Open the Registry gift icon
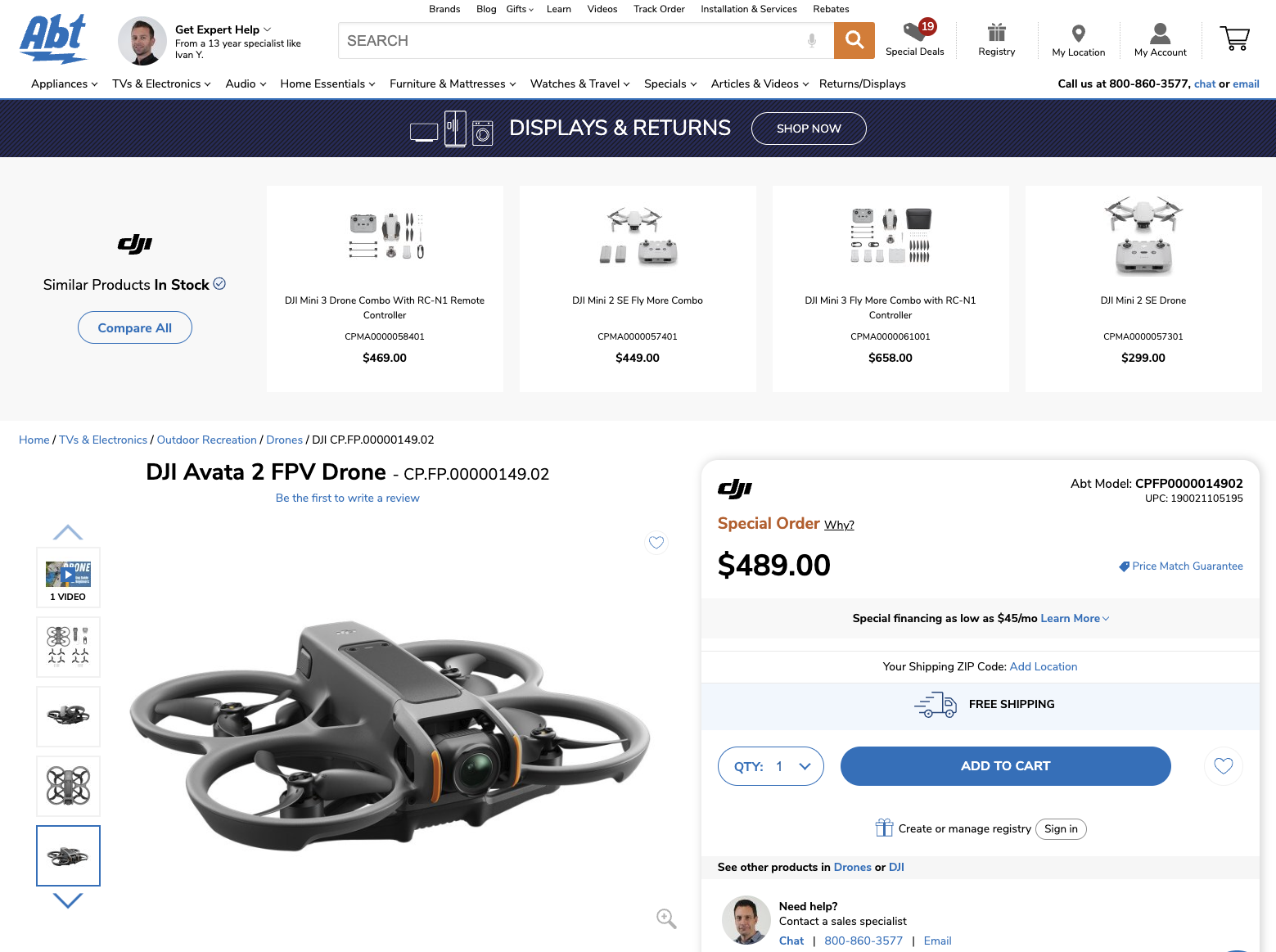Viewport: 1276px width, 952px height. tap(996, 33)
